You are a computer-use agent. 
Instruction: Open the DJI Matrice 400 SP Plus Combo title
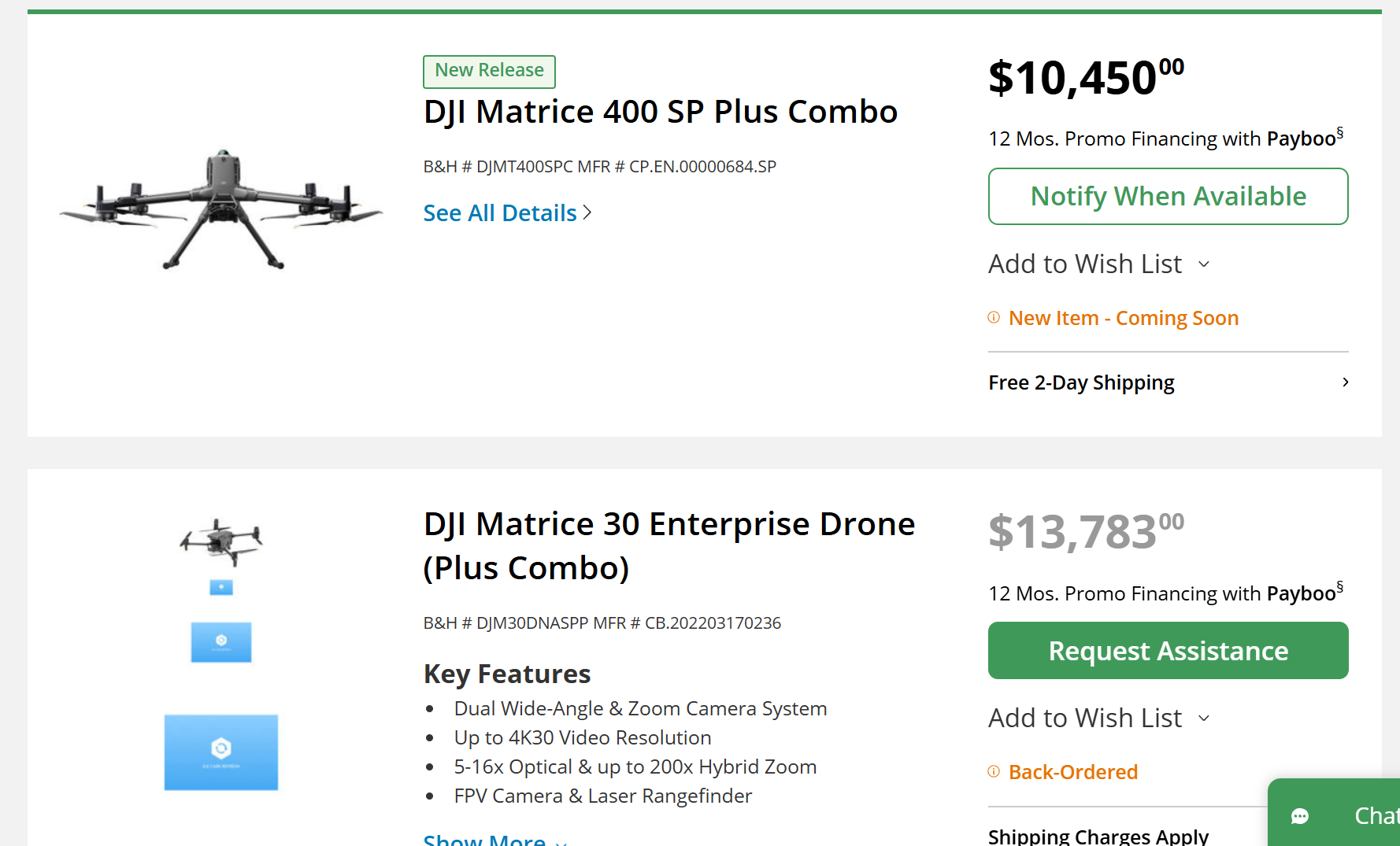click(x=660, y=112)
